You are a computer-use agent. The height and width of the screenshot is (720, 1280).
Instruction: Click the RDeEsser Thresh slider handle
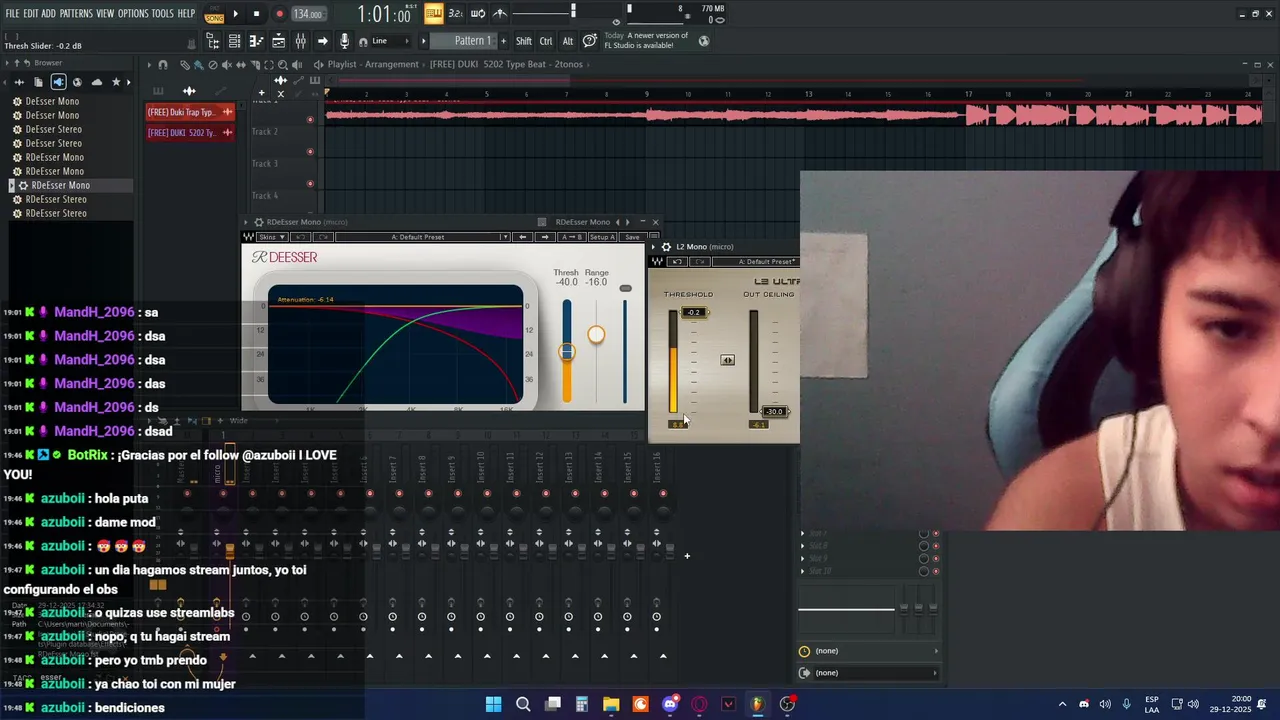pyautogui.click(x=567, y=352)
